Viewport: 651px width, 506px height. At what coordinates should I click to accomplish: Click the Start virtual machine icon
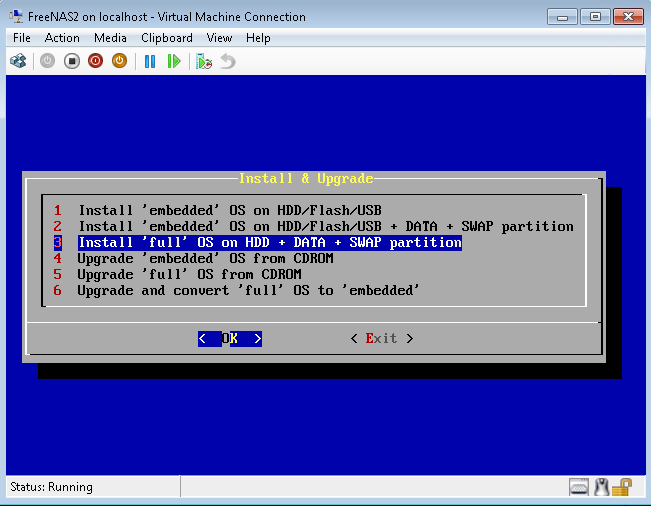click(x=47, y=61)
